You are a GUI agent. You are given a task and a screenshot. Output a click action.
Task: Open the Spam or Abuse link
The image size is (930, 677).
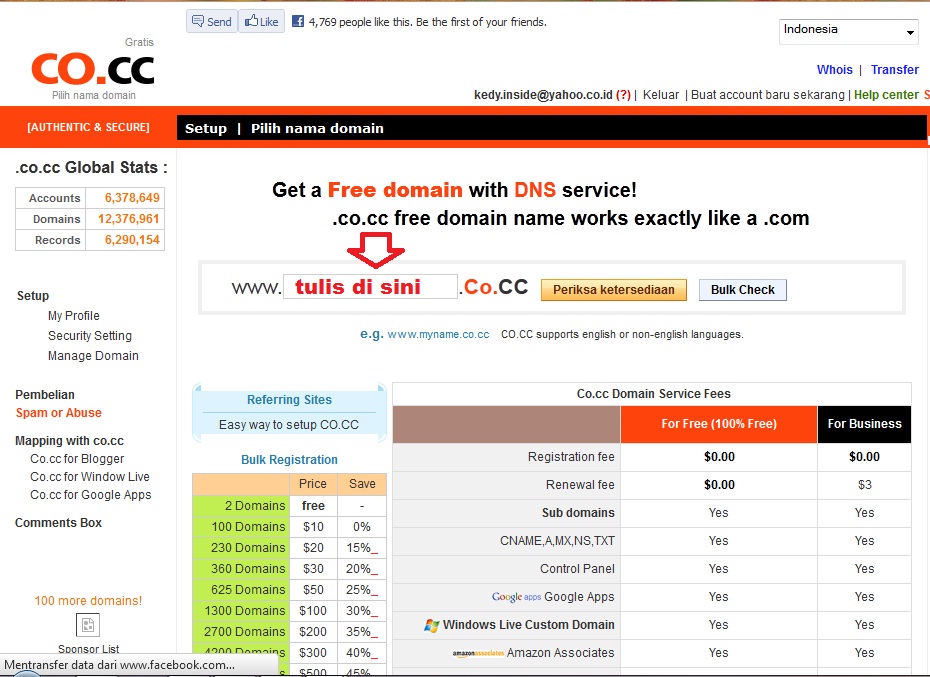[x=59, y=412]
